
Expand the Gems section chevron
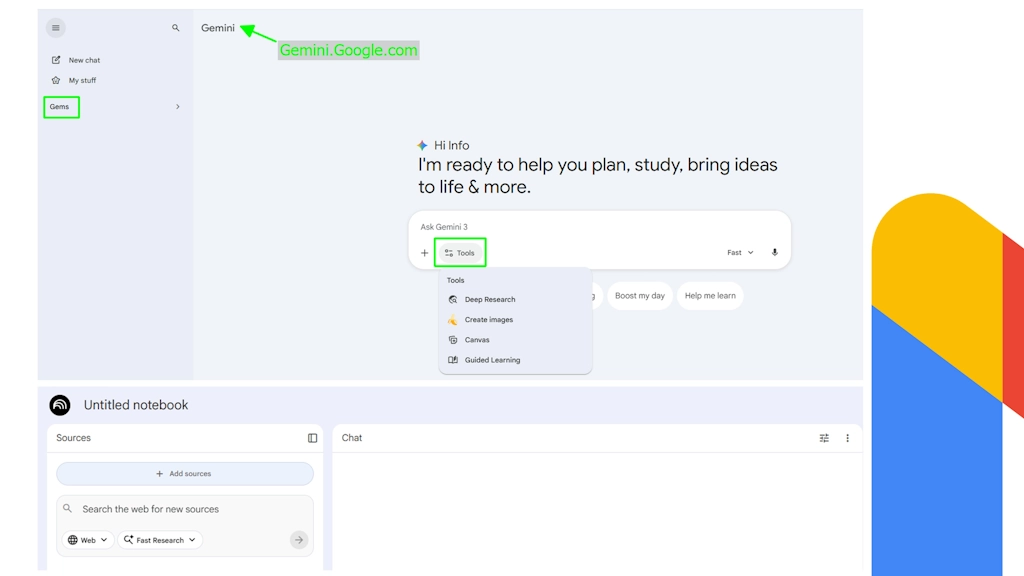177,106
